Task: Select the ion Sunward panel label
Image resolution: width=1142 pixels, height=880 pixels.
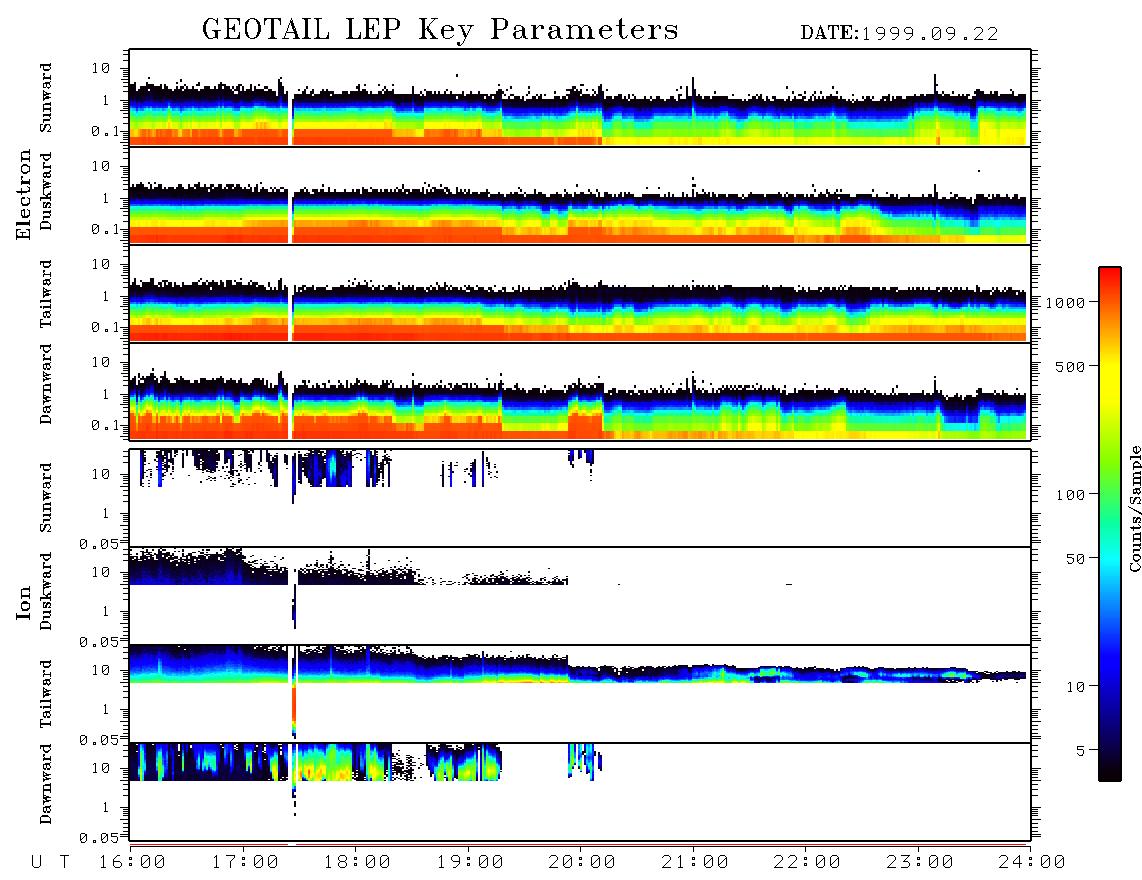Action: (46, 497)
